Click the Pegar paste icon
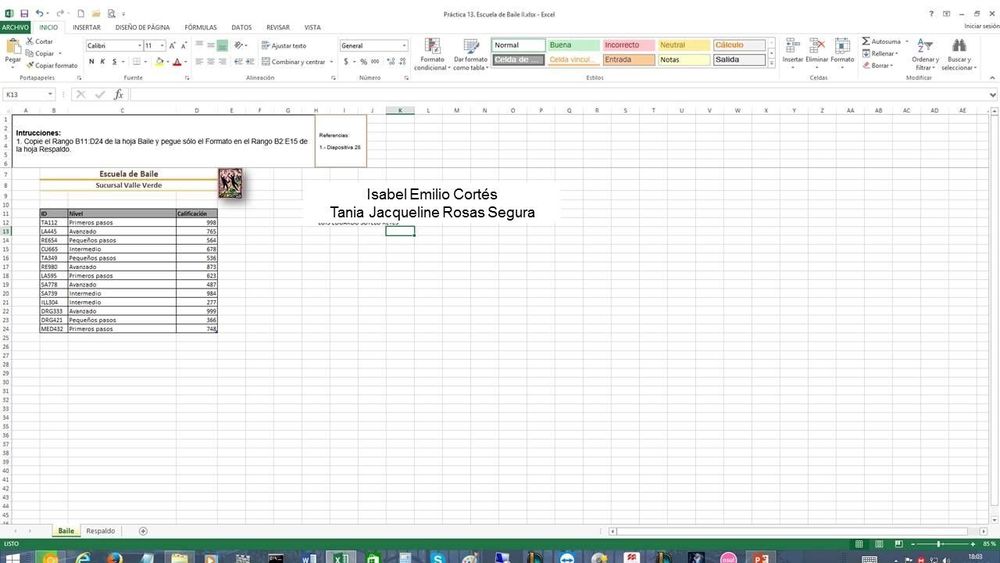 12,48
